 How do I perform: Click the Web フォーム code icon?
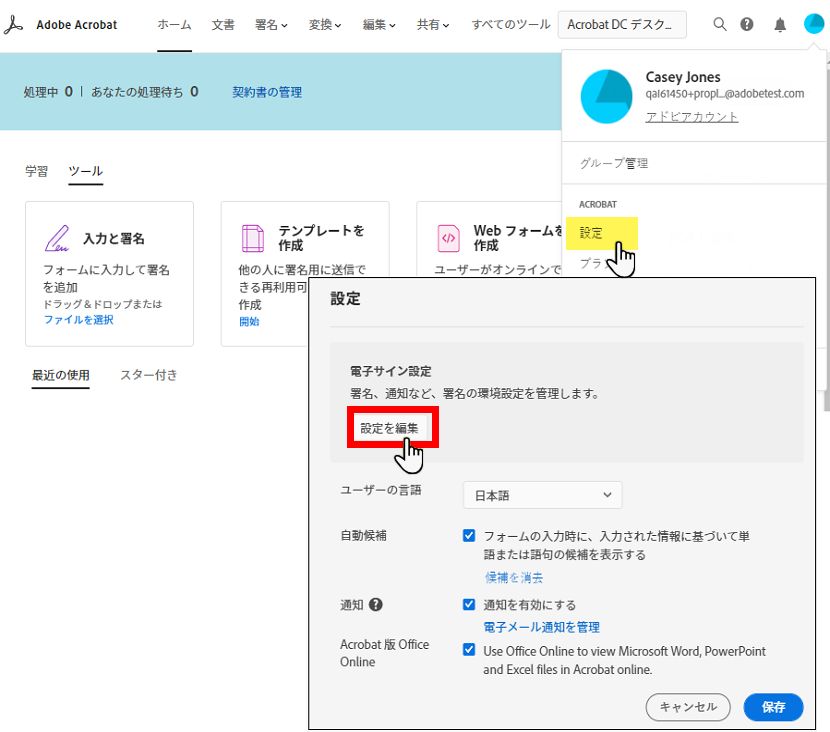(x=448, y=238)
